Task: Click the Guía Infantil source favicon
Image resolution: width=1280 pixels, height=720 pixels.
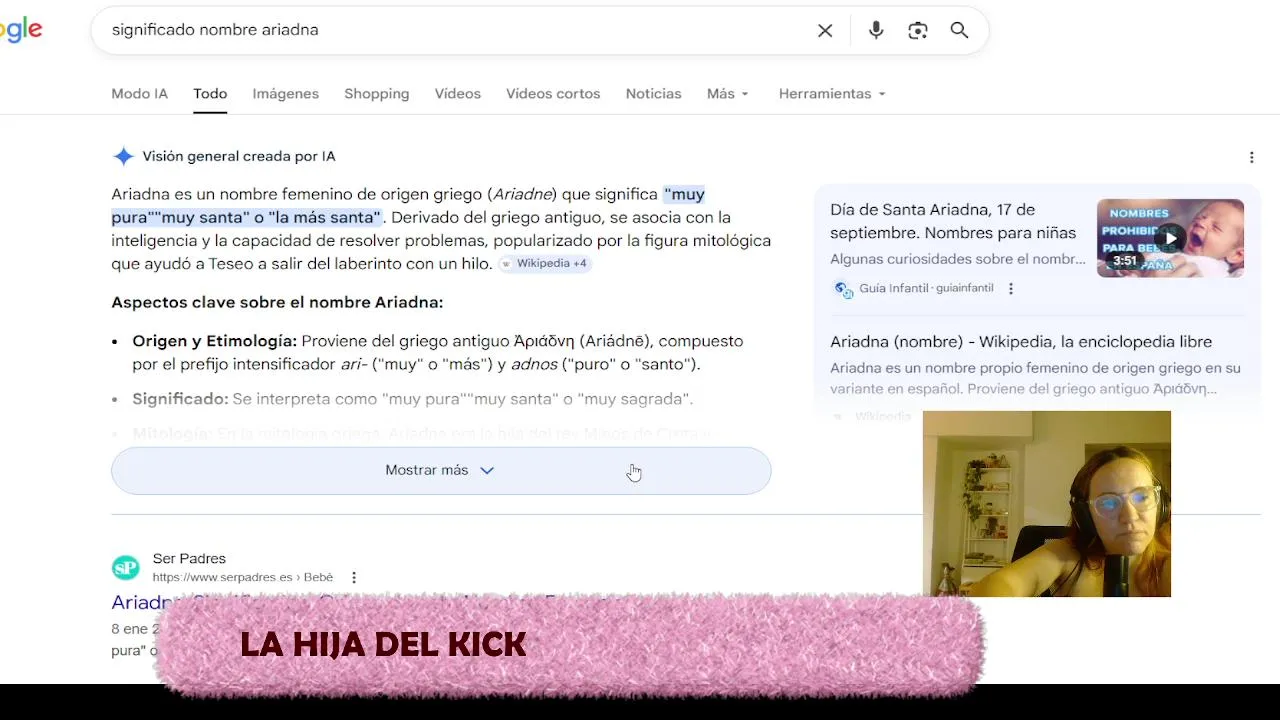Action: [x=842, y=288]
